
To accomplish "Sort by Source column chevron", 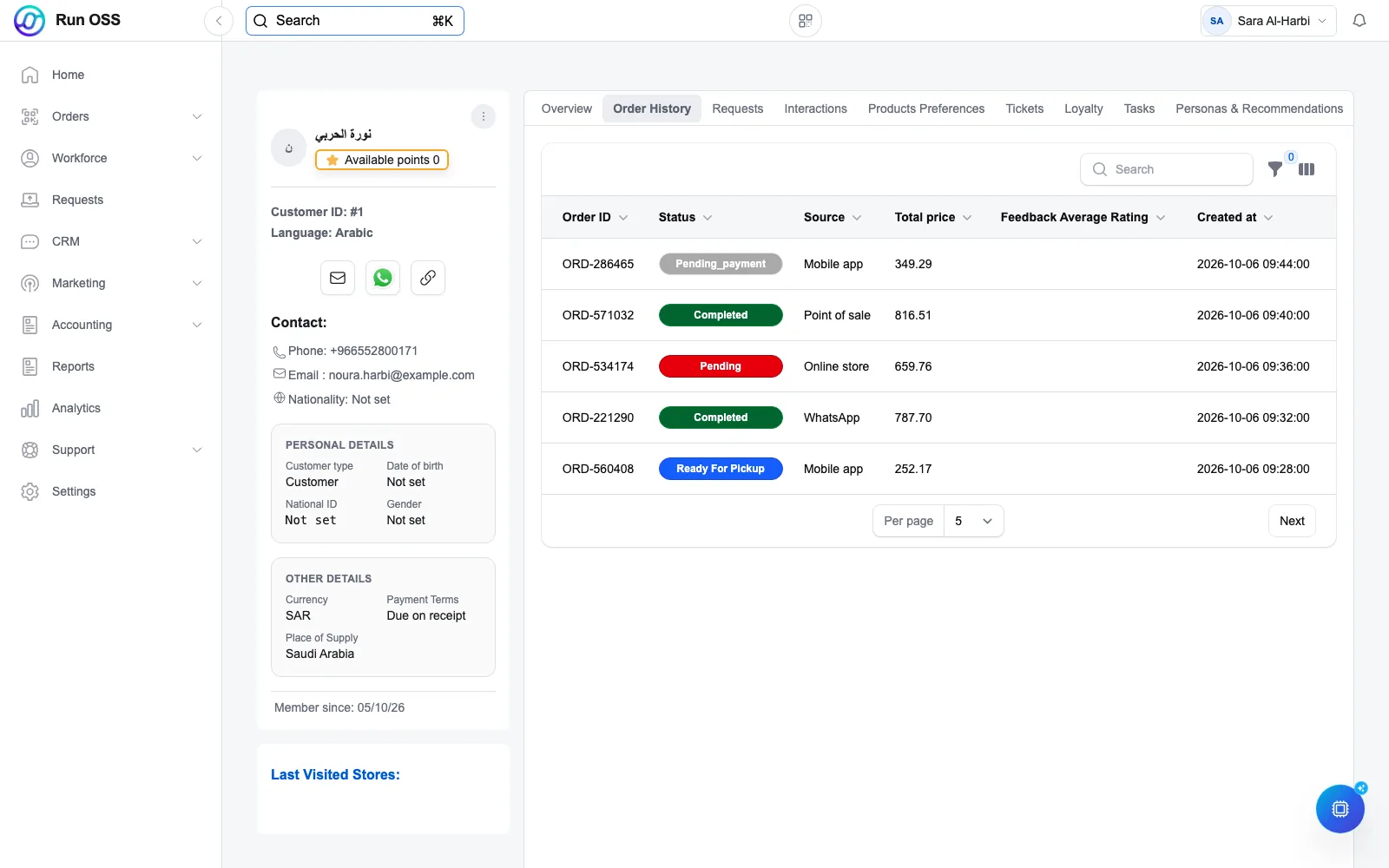I will point(857,217).
